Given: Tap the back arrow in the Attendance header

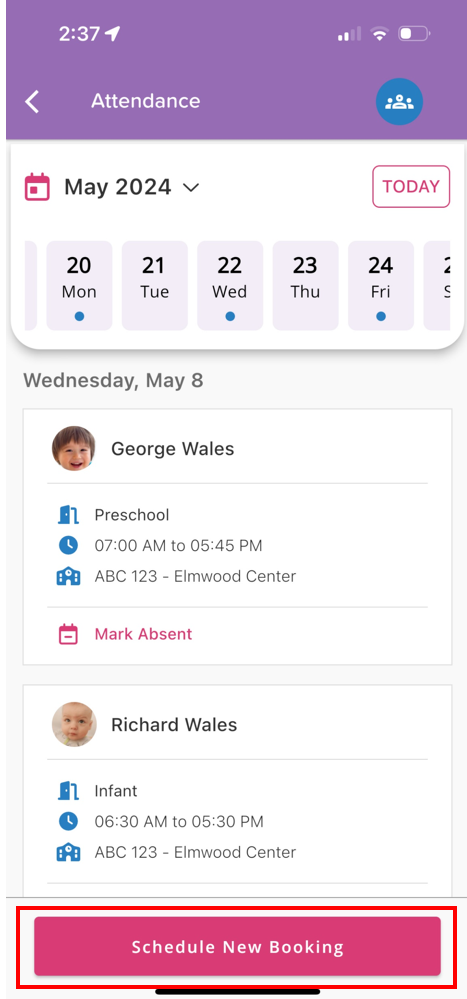Looking at the screenshot, I should click(32, 101).
